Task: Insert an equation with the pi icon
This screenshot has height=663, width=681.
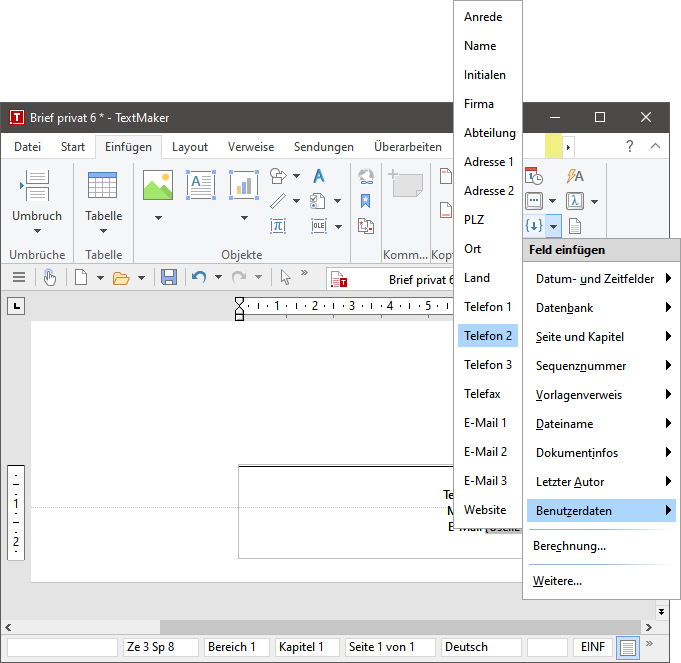Action: (x=278, y=226)
